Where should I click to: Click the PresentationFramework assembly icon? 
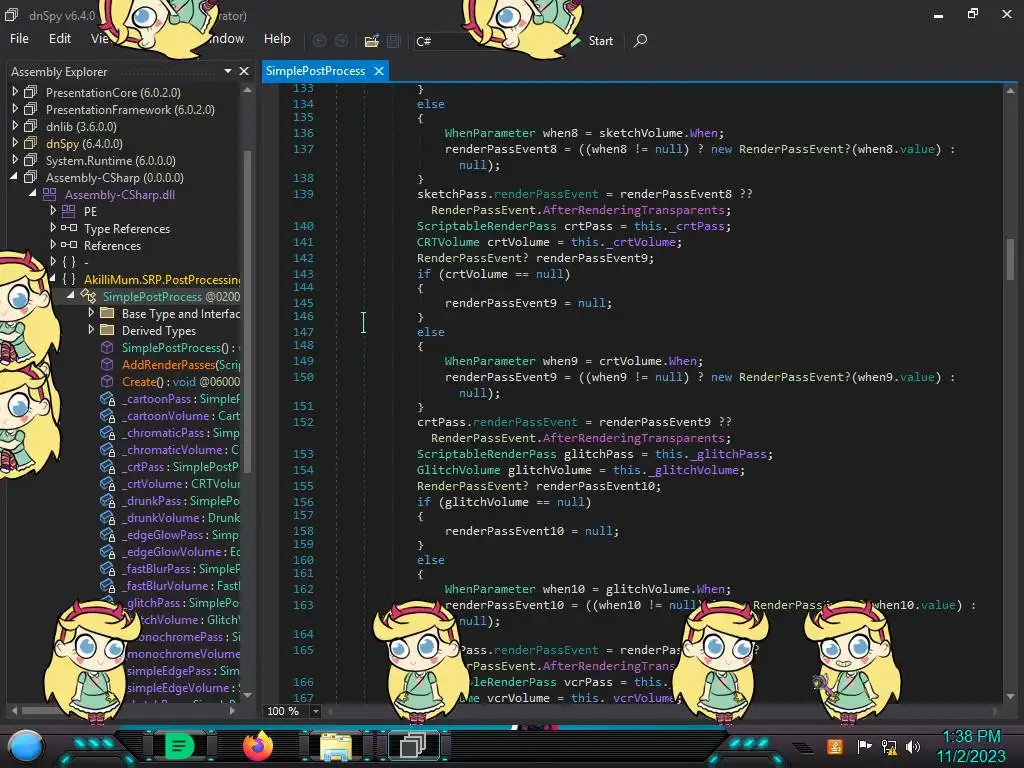(x=31, y=109)
